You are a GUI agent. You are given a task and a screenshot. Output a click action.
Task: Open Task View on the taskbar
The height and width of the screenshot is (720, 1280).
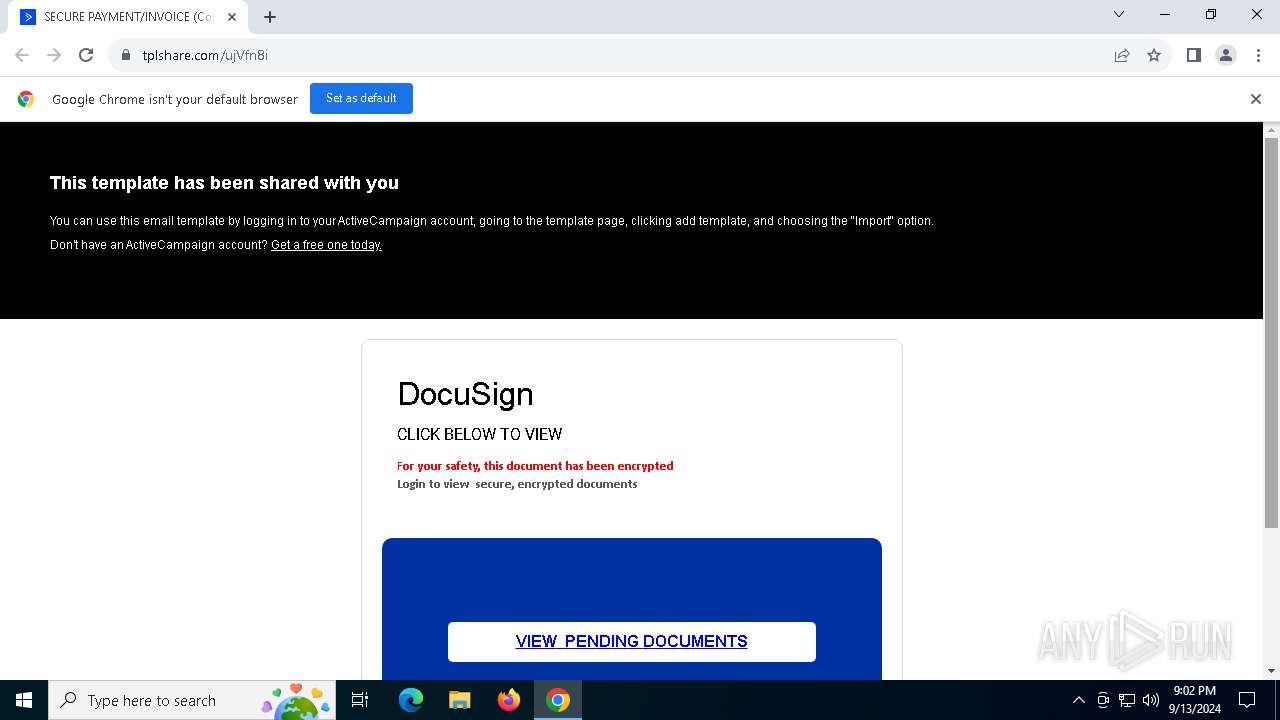360,700
